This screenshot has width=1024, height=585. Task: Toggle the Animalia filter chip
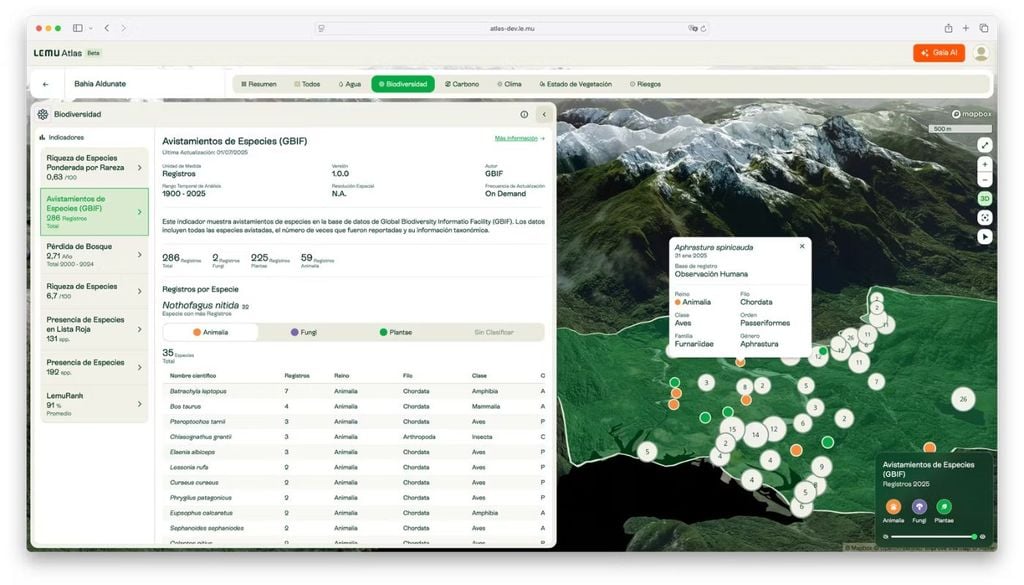point(213,331)
